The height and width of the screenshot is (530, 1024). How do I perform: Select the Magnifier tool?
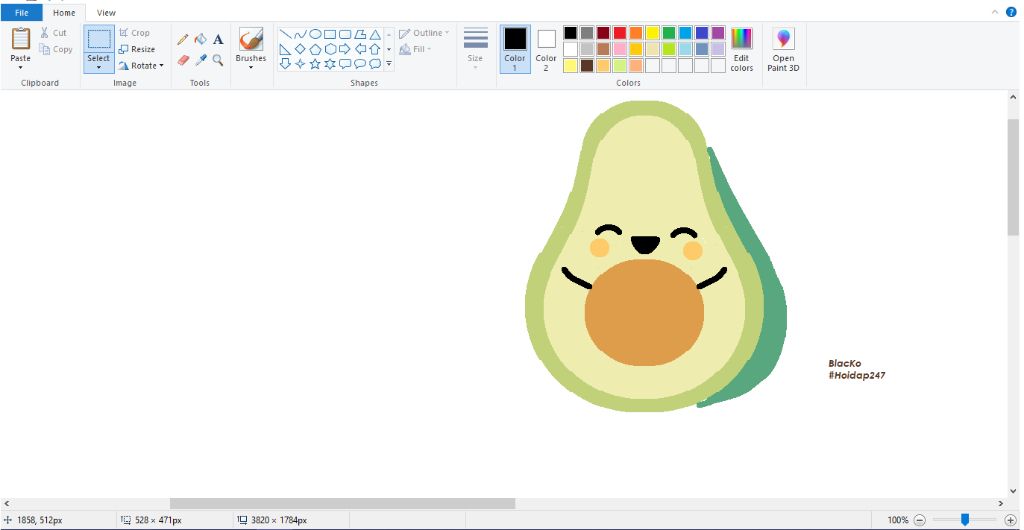coord(218,60)
